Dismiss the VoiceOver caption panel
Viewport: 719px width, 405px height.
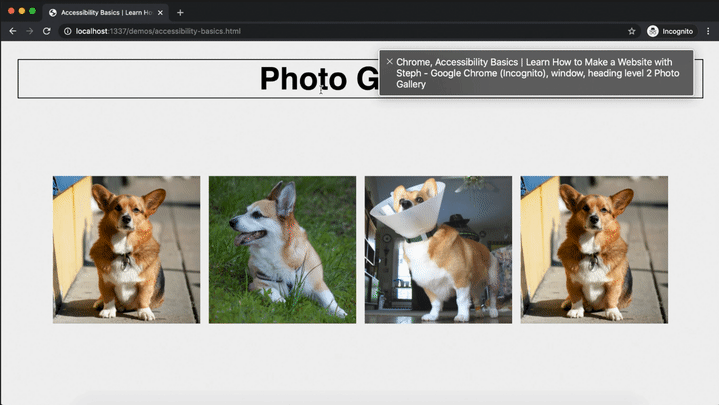coord(389,61)
